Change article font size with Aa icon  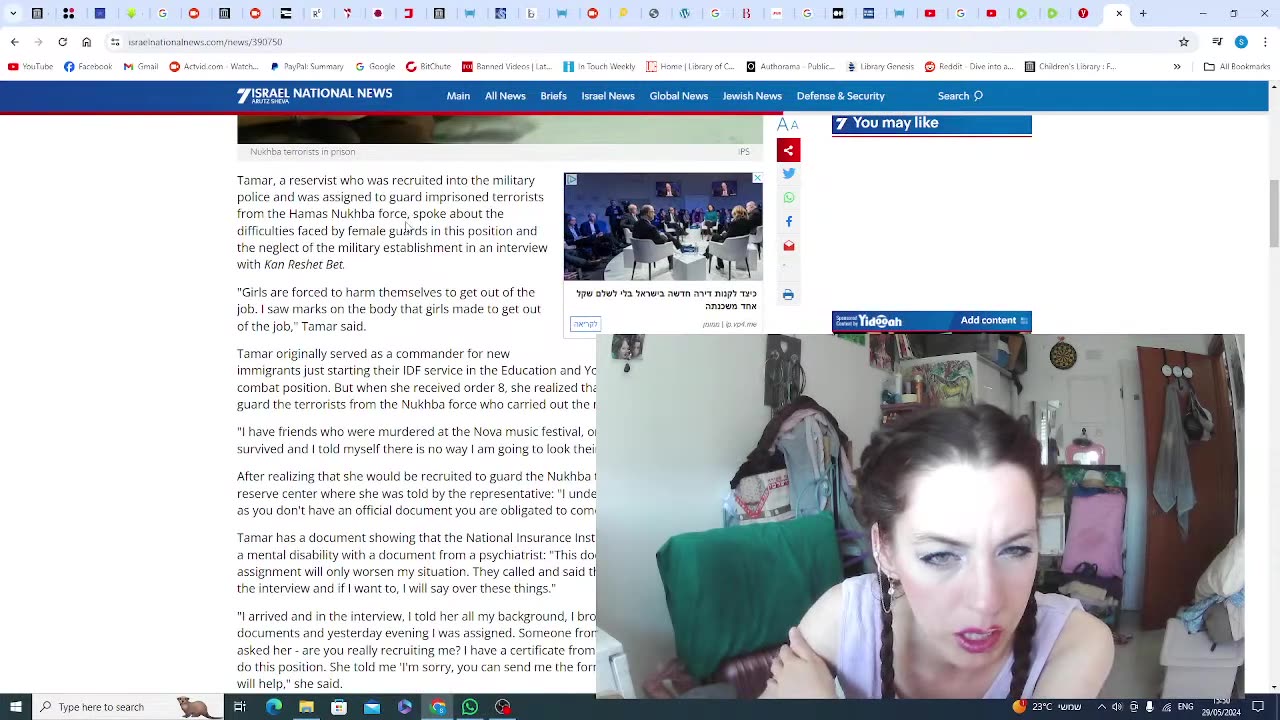(788, 124)
